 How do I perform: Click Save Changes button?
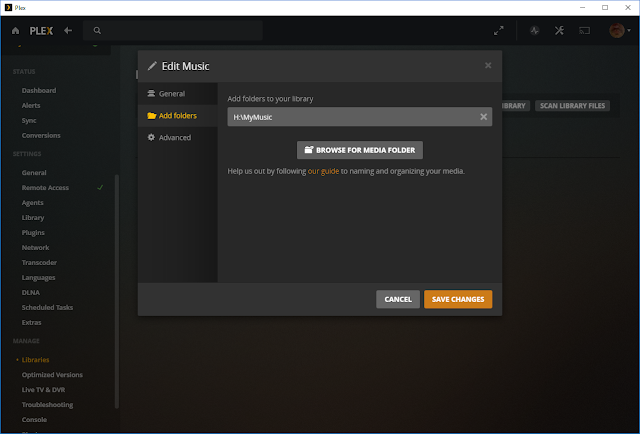tap(458, 299)
